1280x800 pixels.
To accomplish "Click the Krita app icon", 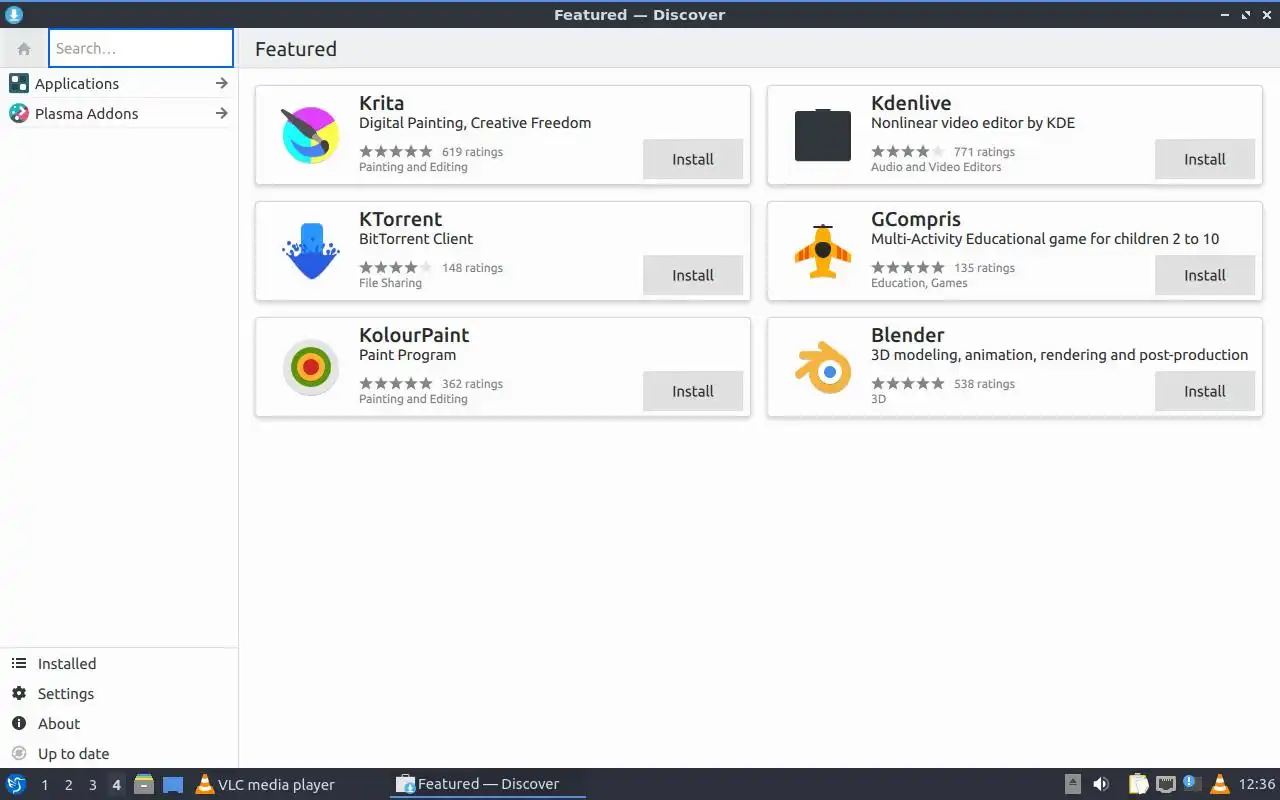I will (x=311, y=135).
